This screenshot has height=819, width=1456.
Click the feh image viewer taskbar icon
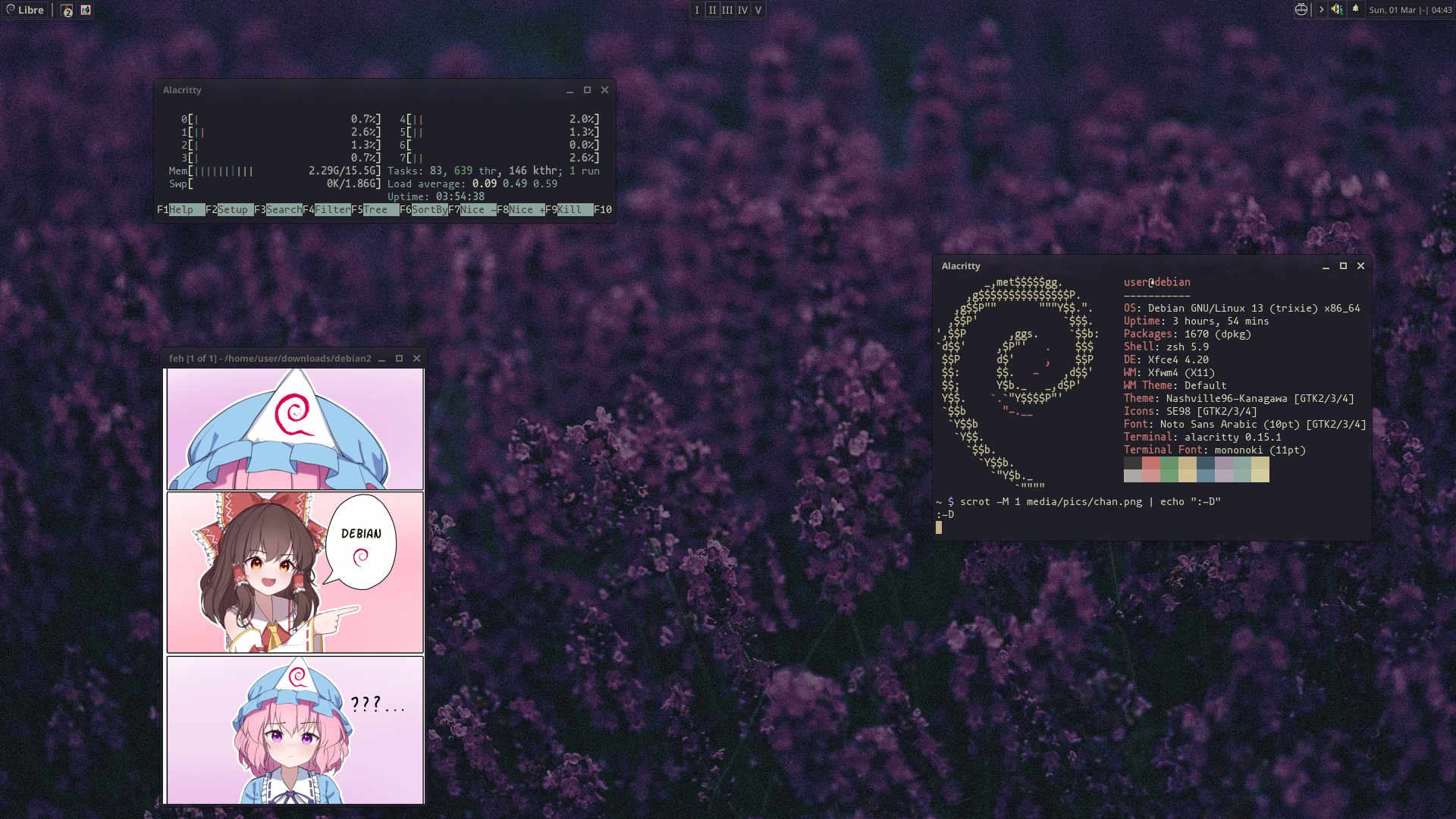(x=86, y=10)
